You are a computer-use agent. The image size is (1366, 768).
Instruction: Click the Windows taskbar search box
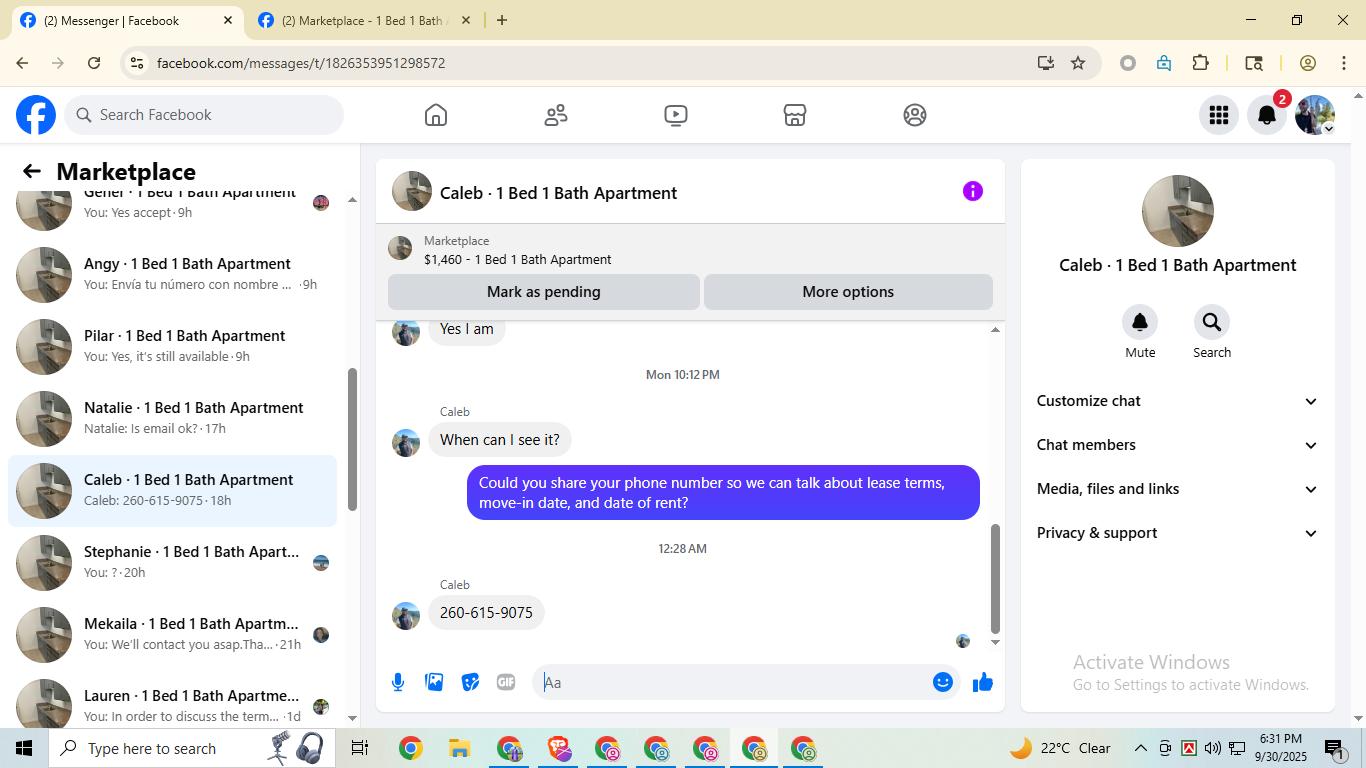tap(190, 748)
